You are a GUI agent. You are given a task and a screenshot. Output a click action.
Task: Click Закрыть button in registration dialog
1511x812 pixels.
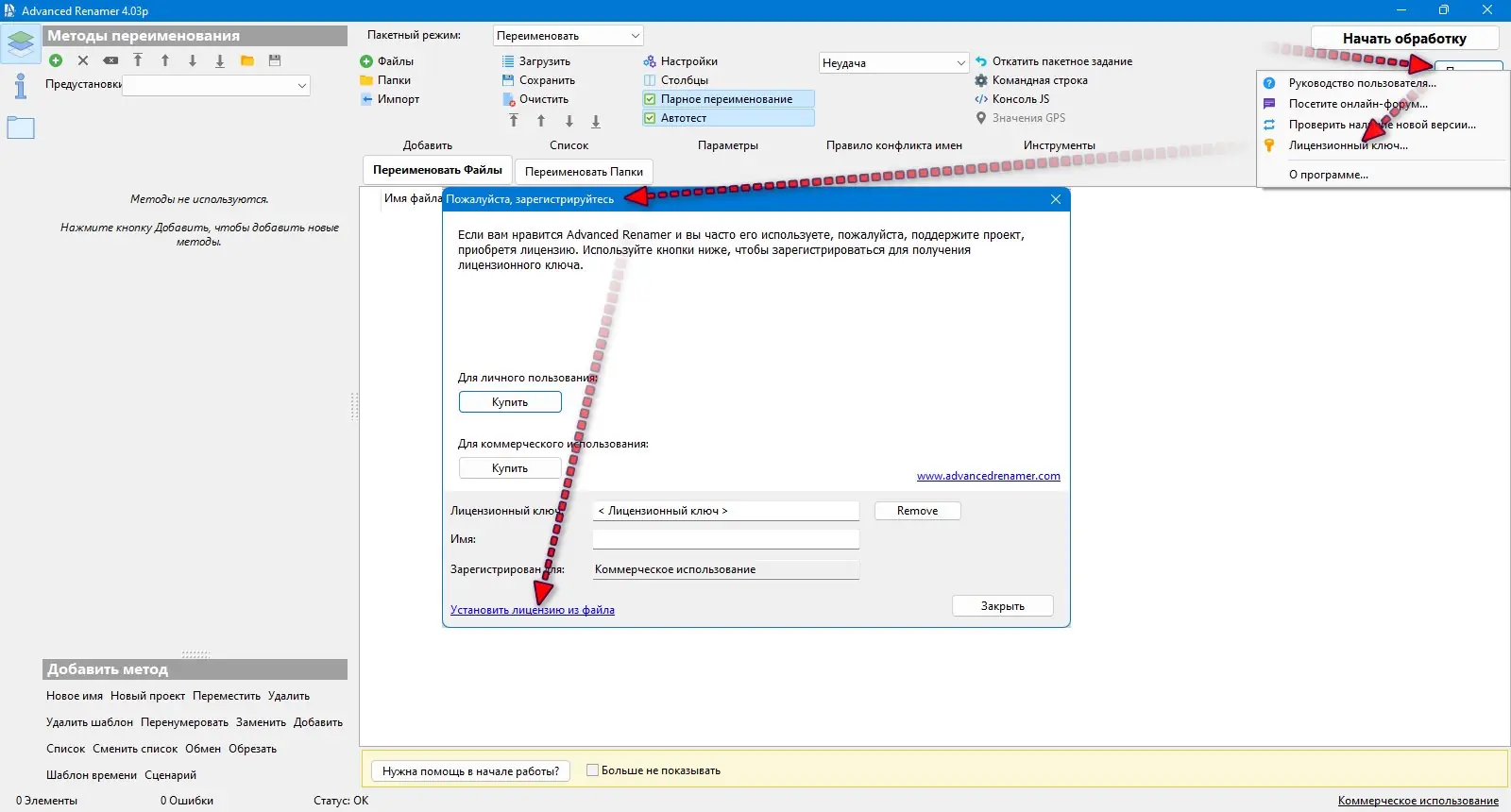pyautogui.click(x=1002, y=606)
